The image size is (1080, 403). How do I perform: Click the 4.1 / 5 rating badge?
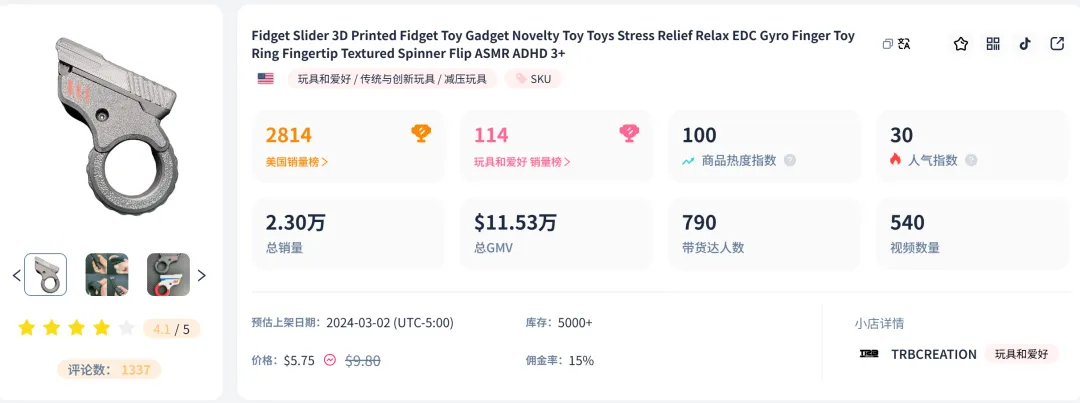(171, 328)
